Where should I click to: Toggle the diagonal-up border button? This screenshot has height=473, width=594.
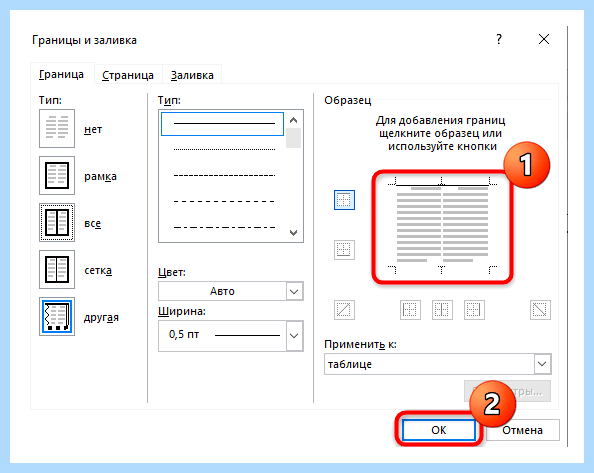pos(344,310)
